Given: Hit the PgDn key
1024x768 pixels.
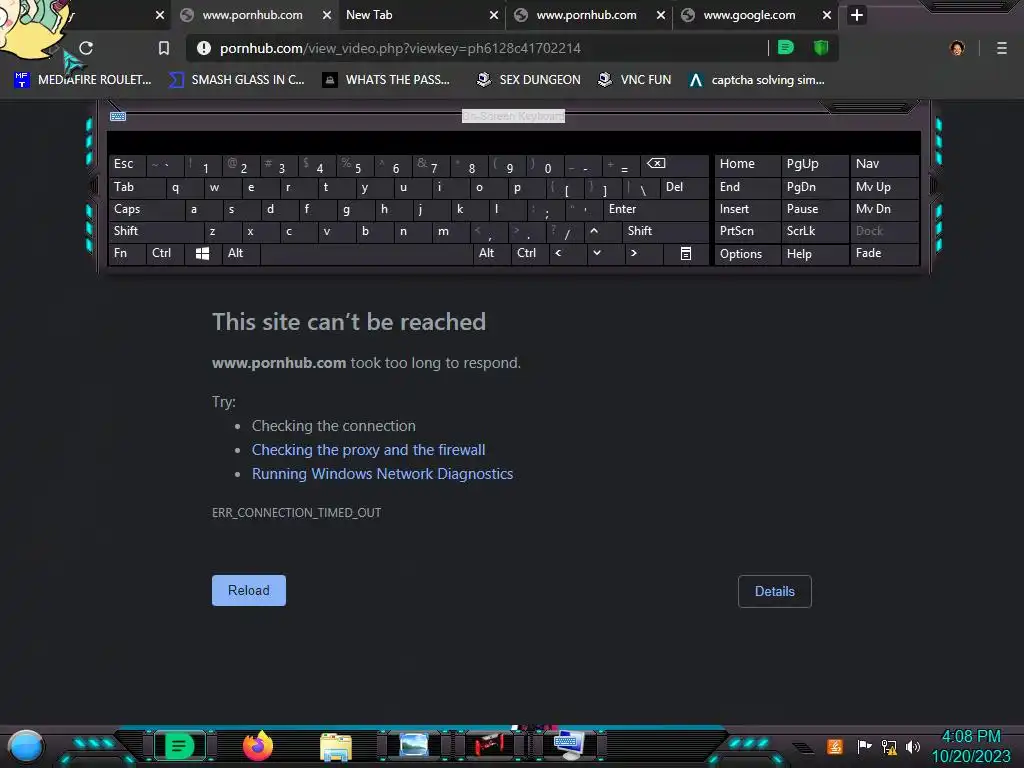Looking at the screenshot, I should coord(814,187).
